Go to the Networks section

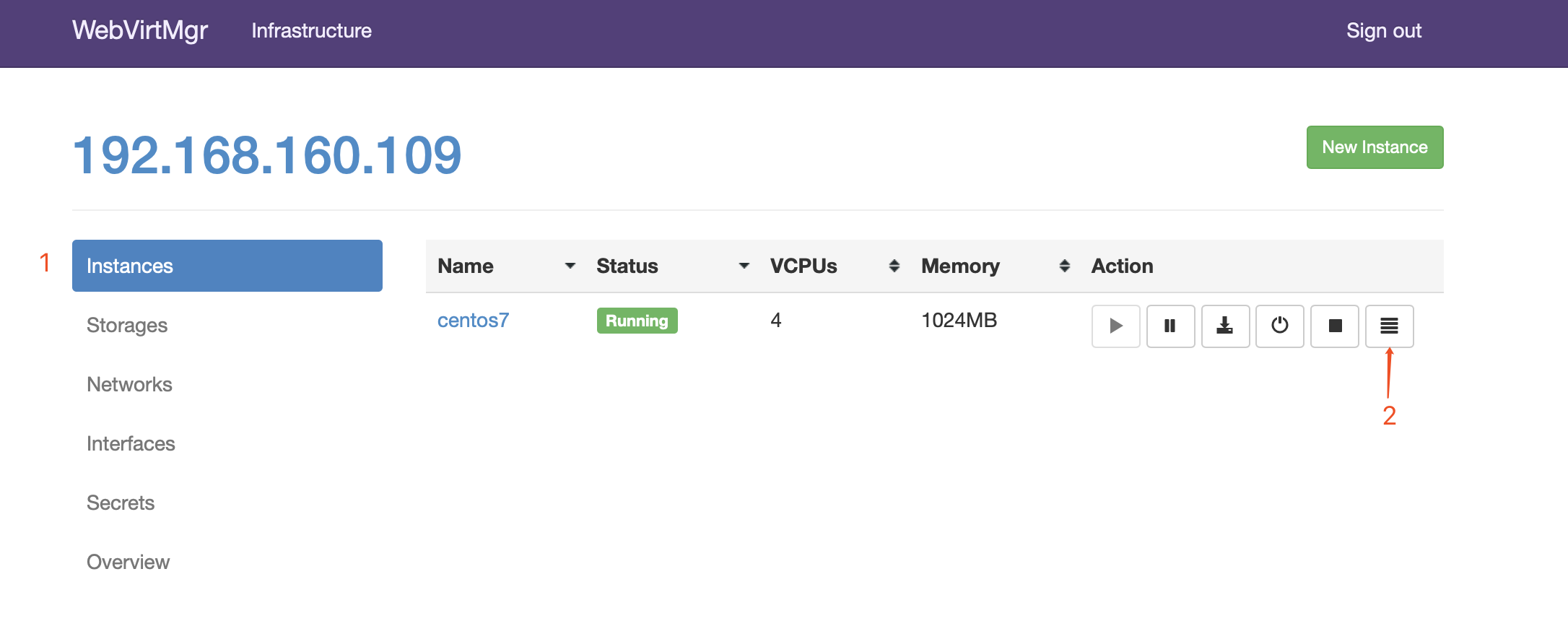tap(129, 384)
